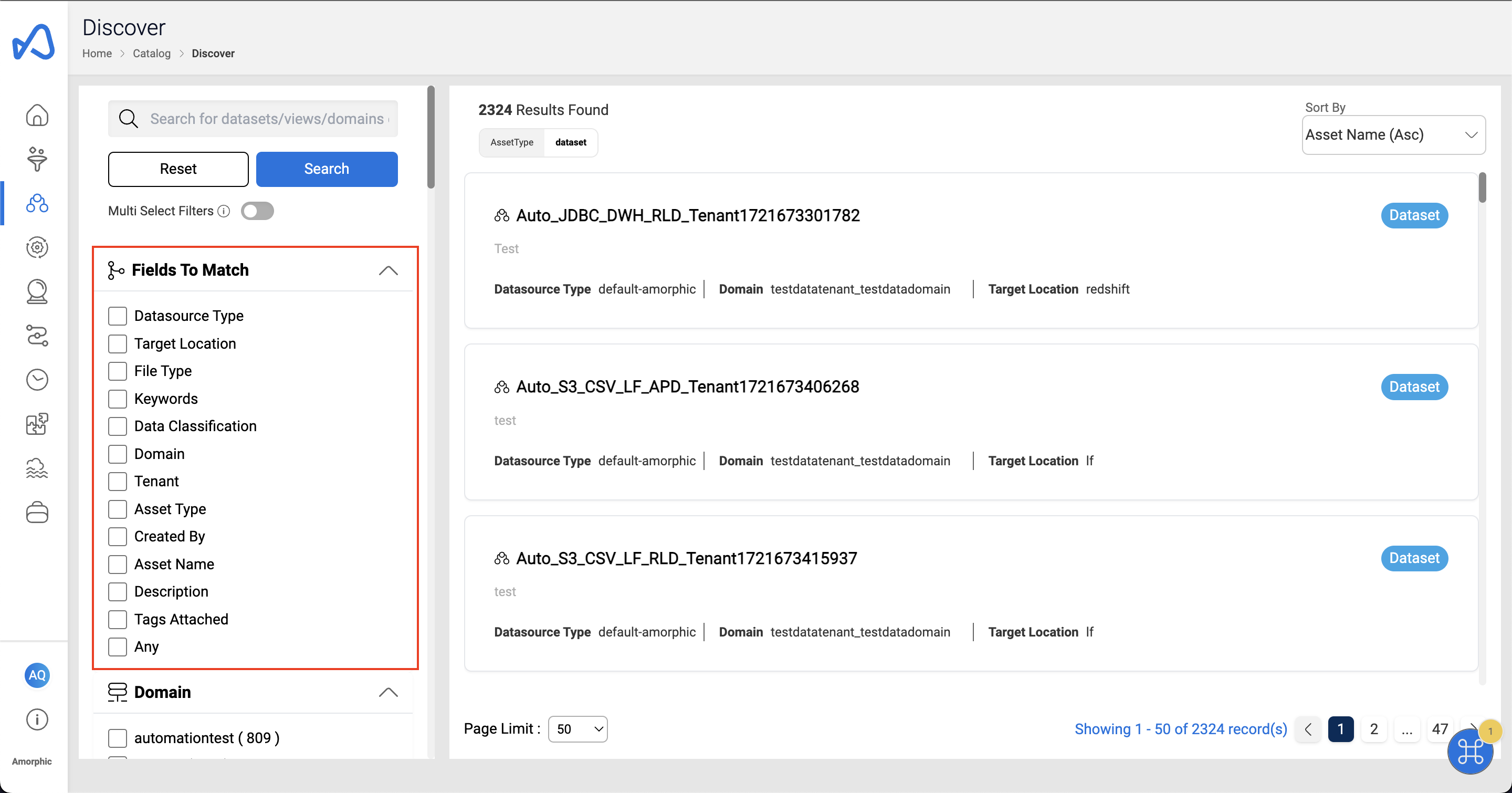This screenshot has width=1512, height=793.
Task: Expand the Domain filter section
Action: pos(388,692)
